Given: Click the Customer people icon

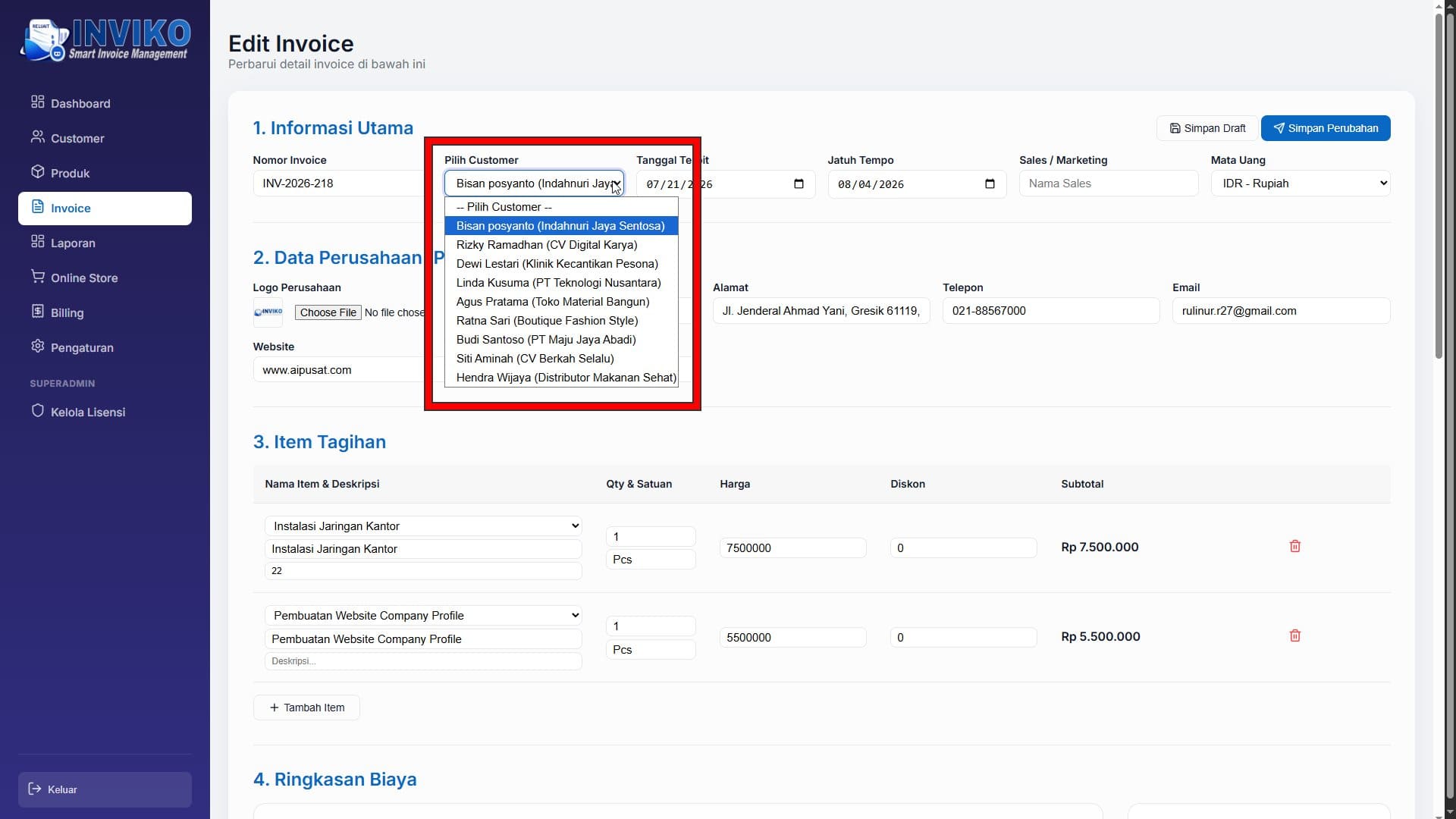Looking at the screenshot, I should click(x=37, y=136).
